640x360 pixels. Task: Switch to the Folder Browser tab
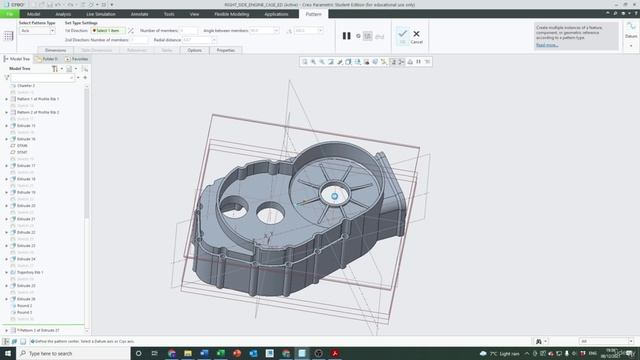47,59
